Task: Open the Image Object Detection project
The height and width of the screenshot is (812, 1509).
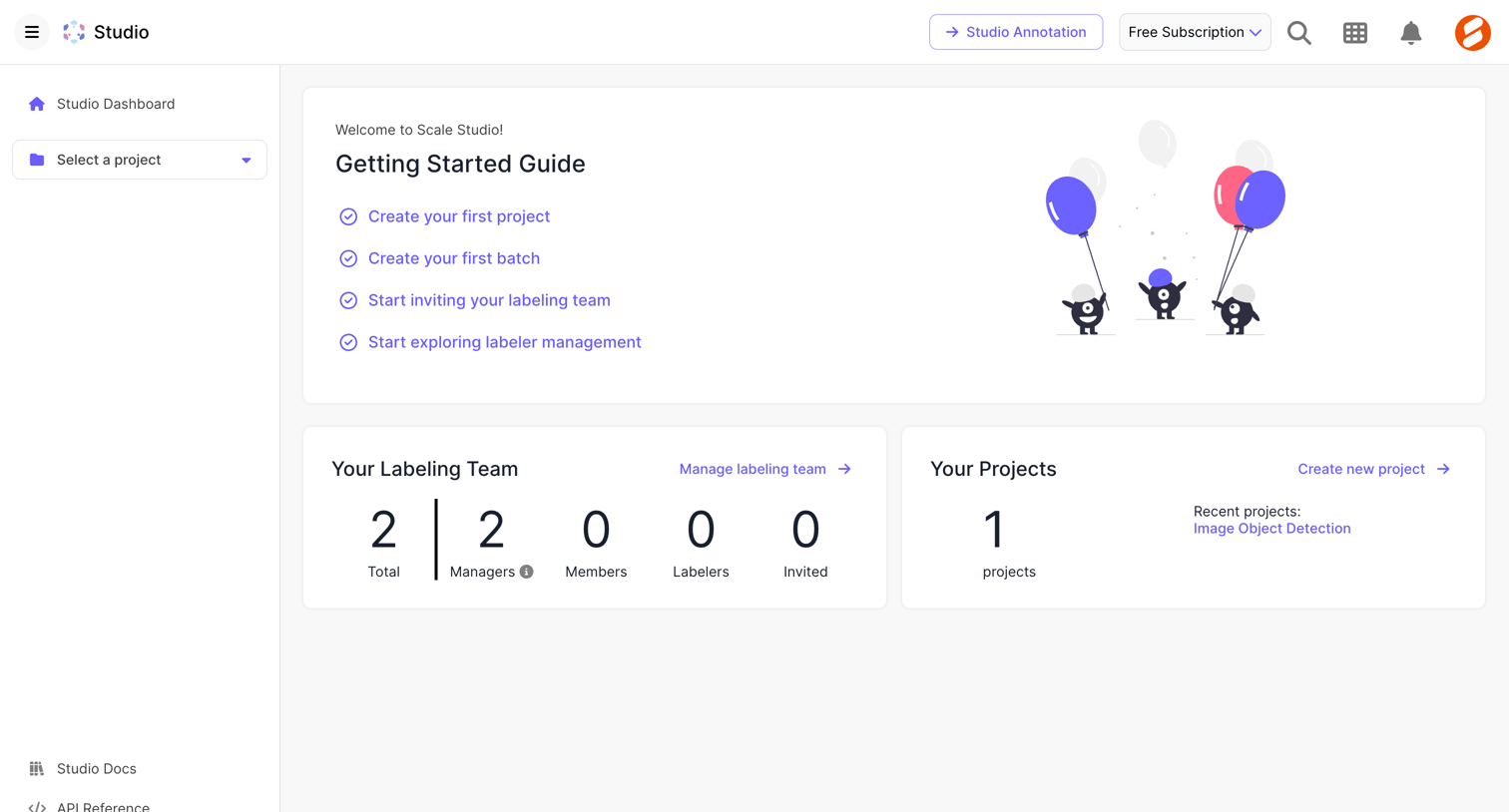Action: pos(1272,529)
